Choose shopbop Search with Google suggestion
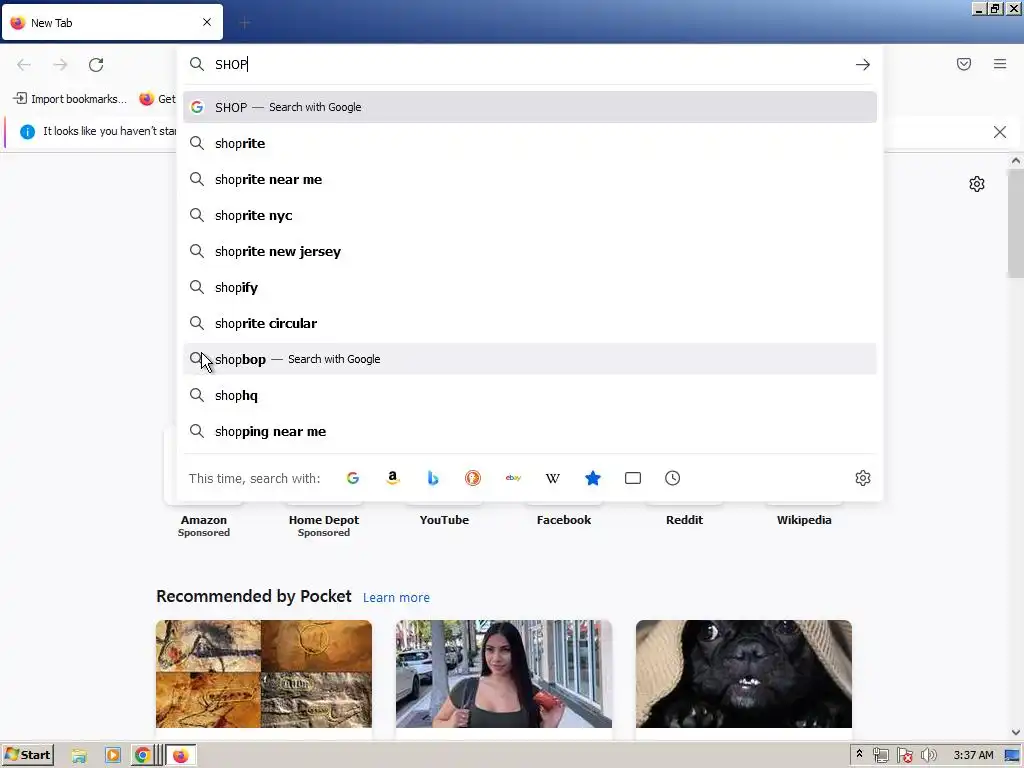 pyautogui.click(x=530, y=359)
